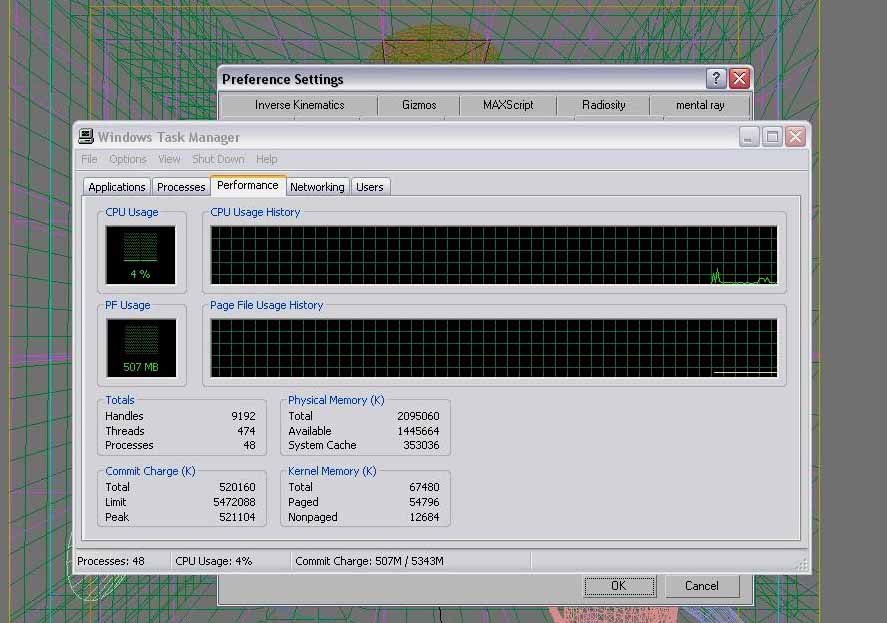The height and width of the screenshot is (623, 887).
Task: Switch to the Users tab
Action: pyautogui.click(x=370, y=187)
